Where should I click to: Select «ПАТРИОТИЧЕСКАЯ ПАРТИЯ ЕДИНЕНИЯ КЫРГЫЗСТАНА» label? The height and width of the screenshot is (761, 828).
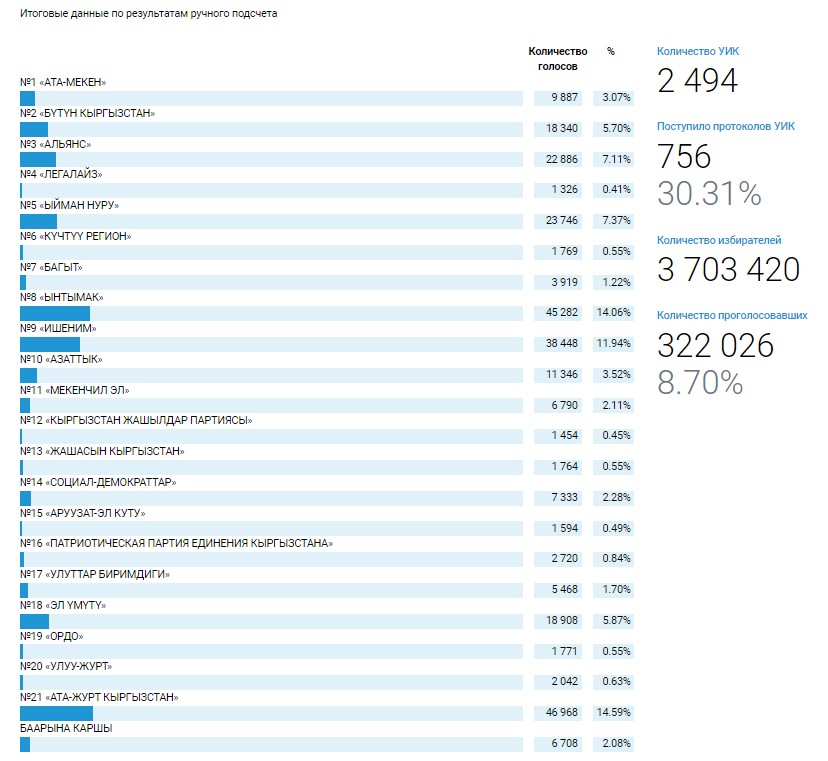coord(176,543)
